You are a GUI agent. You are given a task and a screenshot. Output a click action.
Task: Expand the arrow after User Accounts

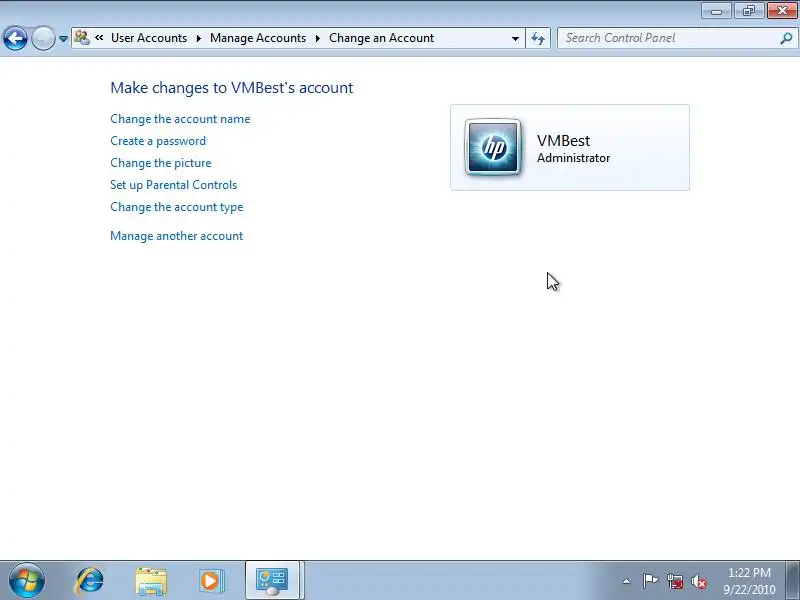[x=198, y=38]
